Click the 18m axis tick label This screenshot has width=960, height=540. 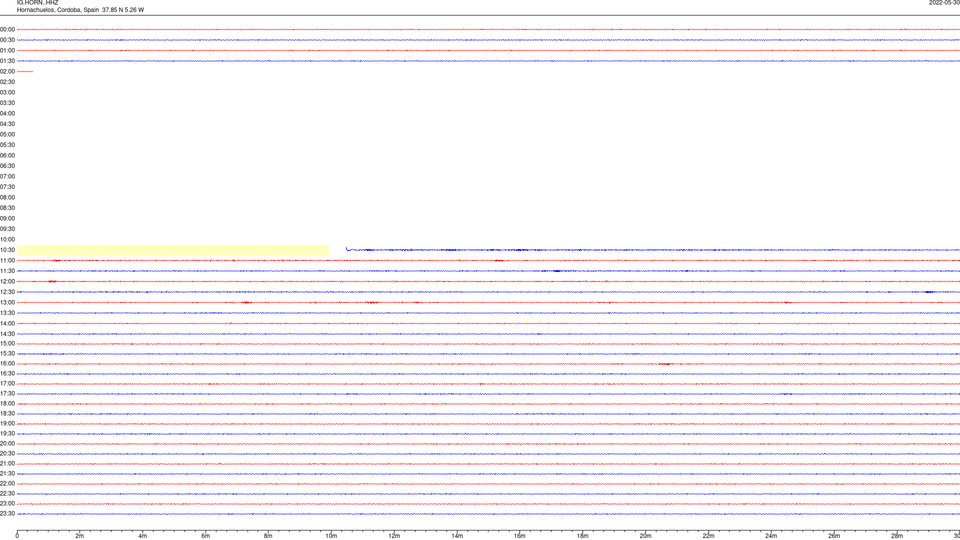click(583, 536)
